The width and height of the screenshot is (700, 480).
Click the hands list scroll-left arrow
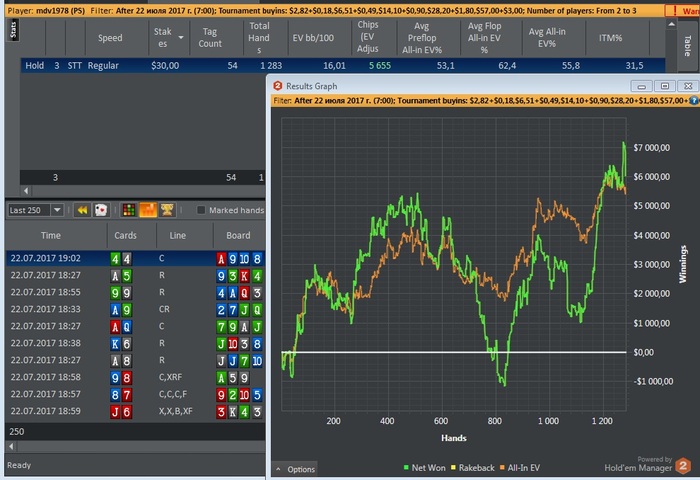tap(12, 446)
